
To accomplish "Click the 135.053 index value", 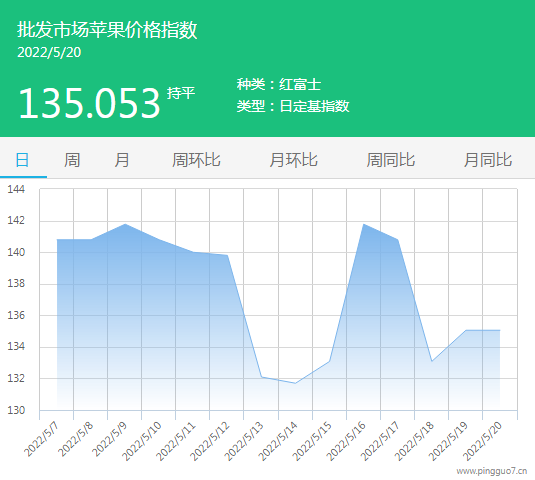I will [x=89, y=103].
